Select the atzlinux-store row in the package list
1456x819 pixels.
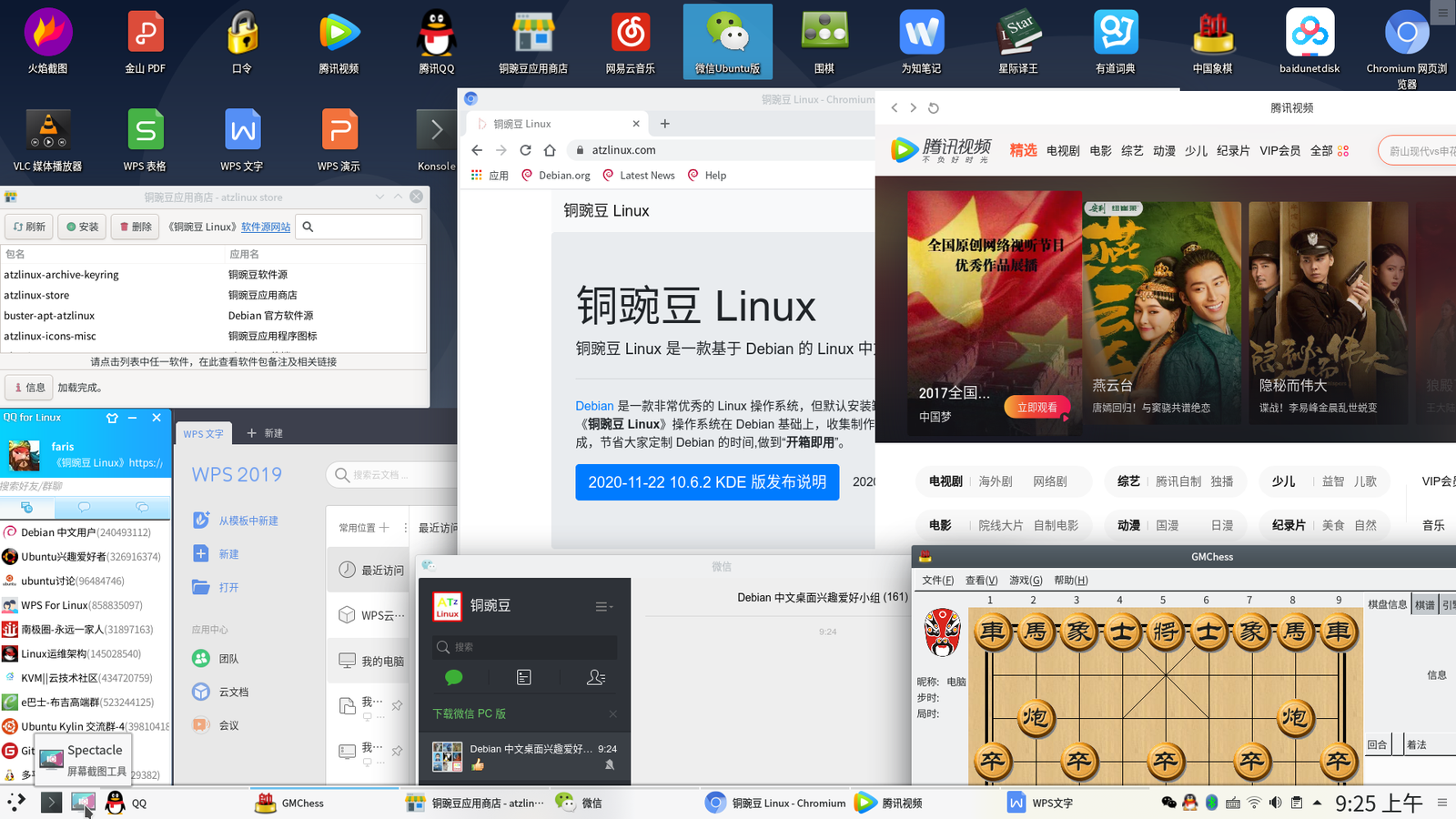click(214, 295)
